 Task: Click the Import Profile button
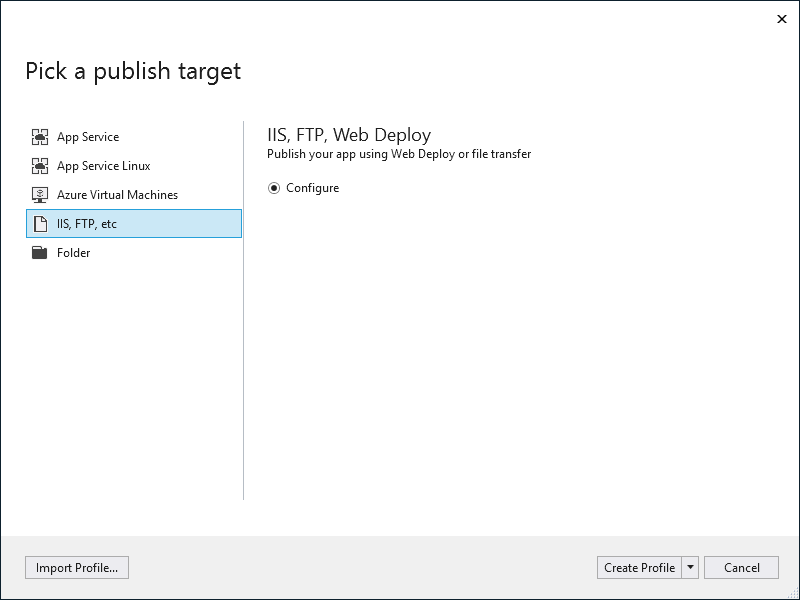pos(77,567)
